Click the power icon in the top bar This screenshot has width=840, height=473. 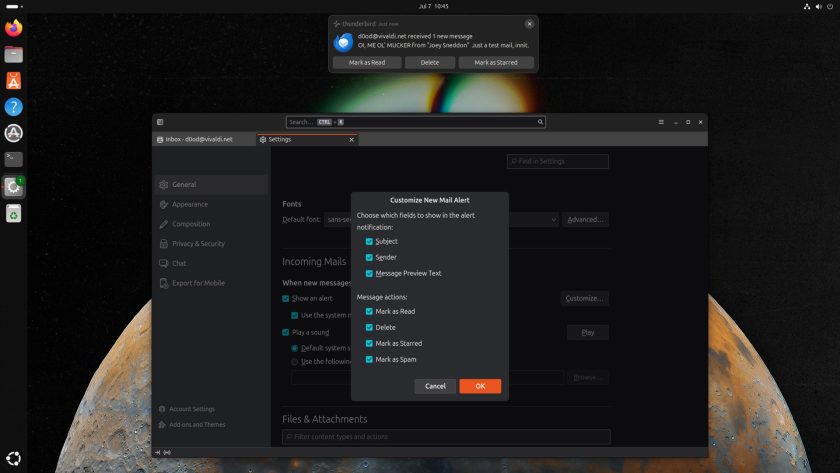click(x=830, y=6)
